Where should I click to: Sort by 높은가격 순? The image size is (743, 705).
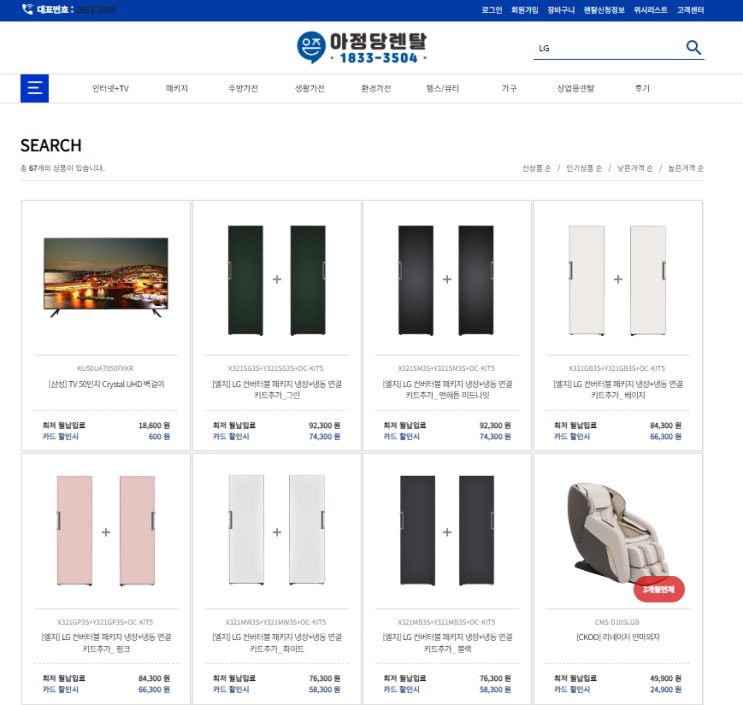pos(686,168)
